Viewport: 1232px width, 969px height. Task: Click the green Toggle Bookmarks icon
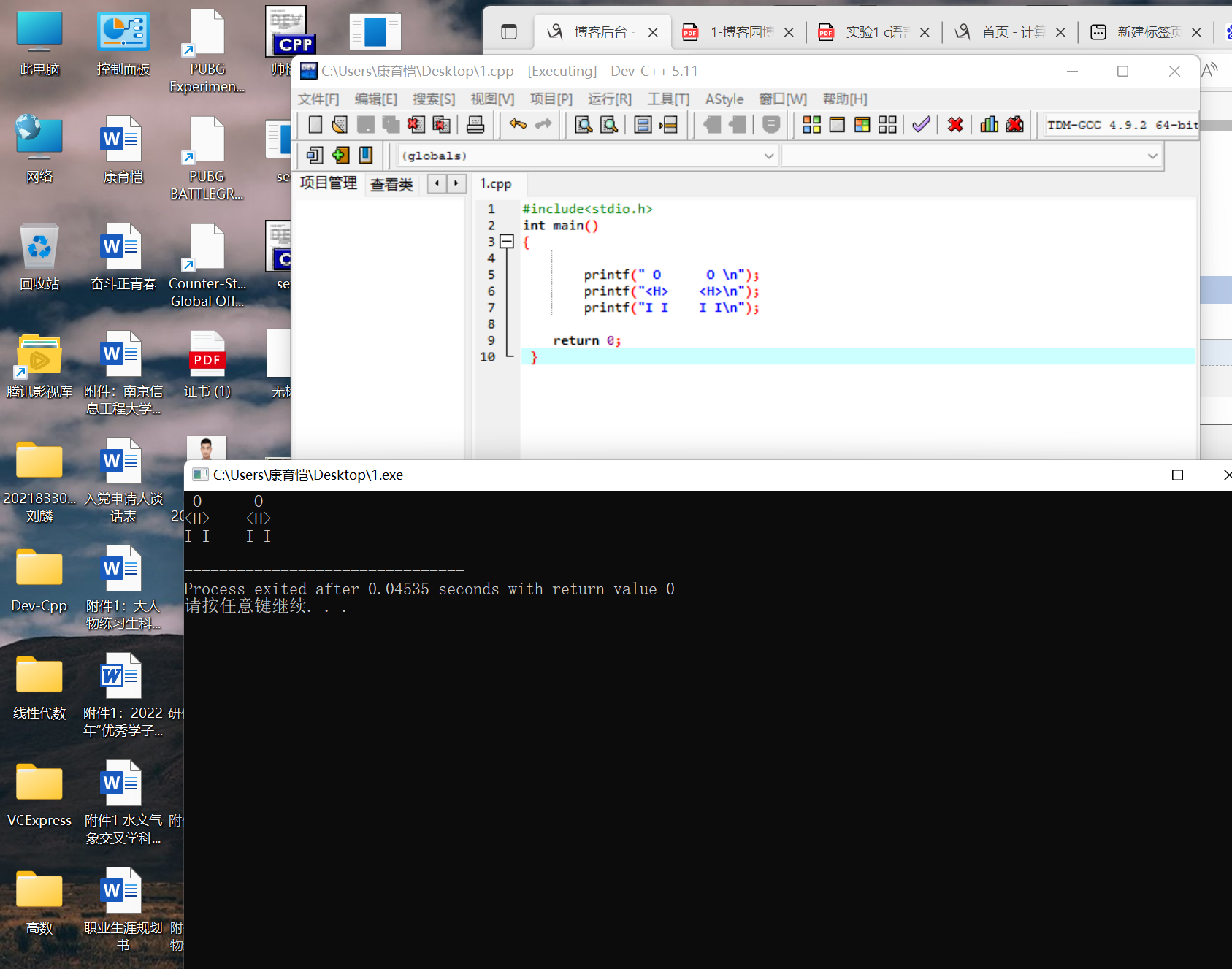pos(340,155)
